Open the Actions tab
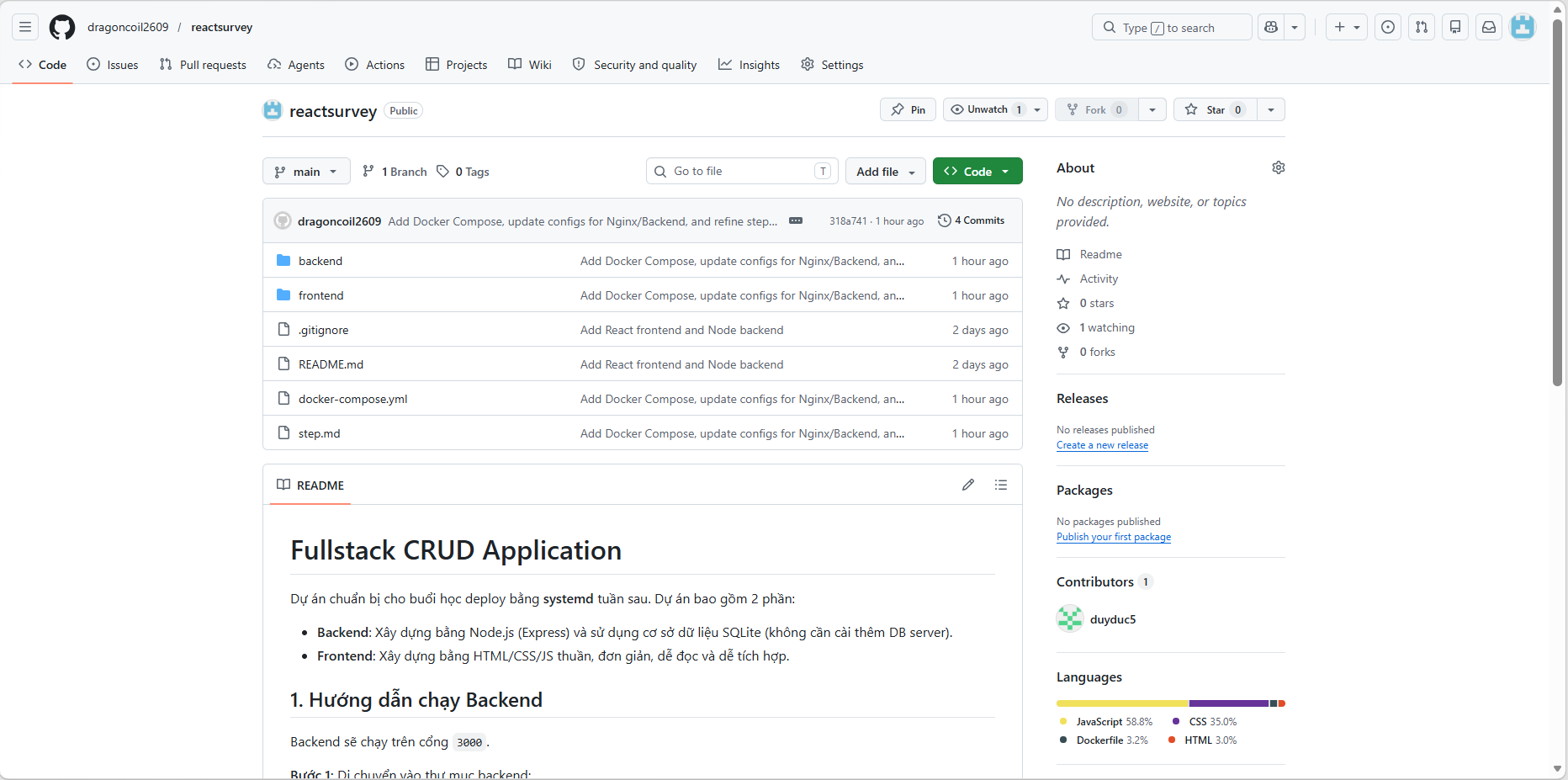This screenshot has width=1568, height=780. pos(375,65)
